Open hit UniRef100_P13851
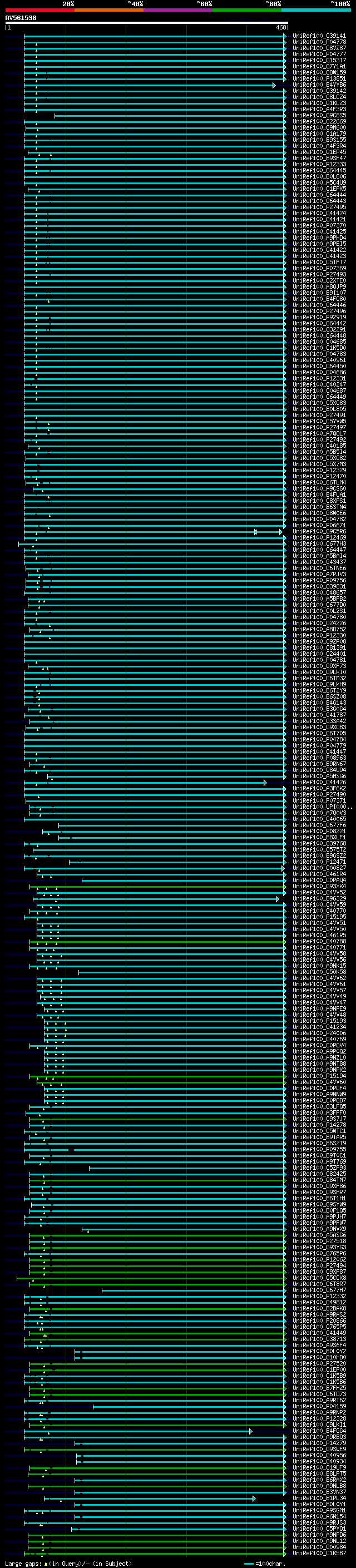The height and width of the screenshot is (1568, 356). (x=319, y=78)
